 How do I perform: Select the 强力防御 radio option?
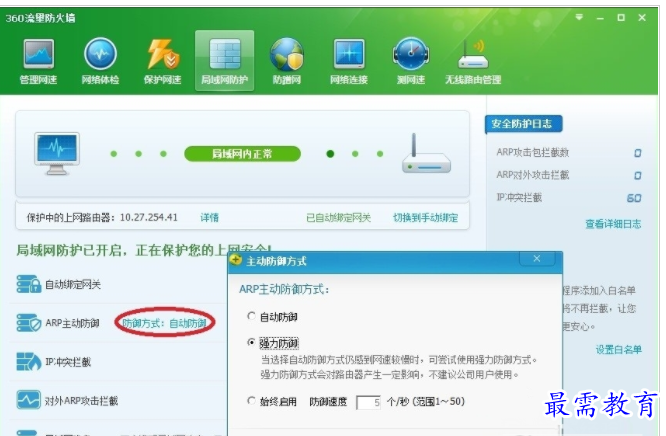pyautogui.click(x=251, y=343)
